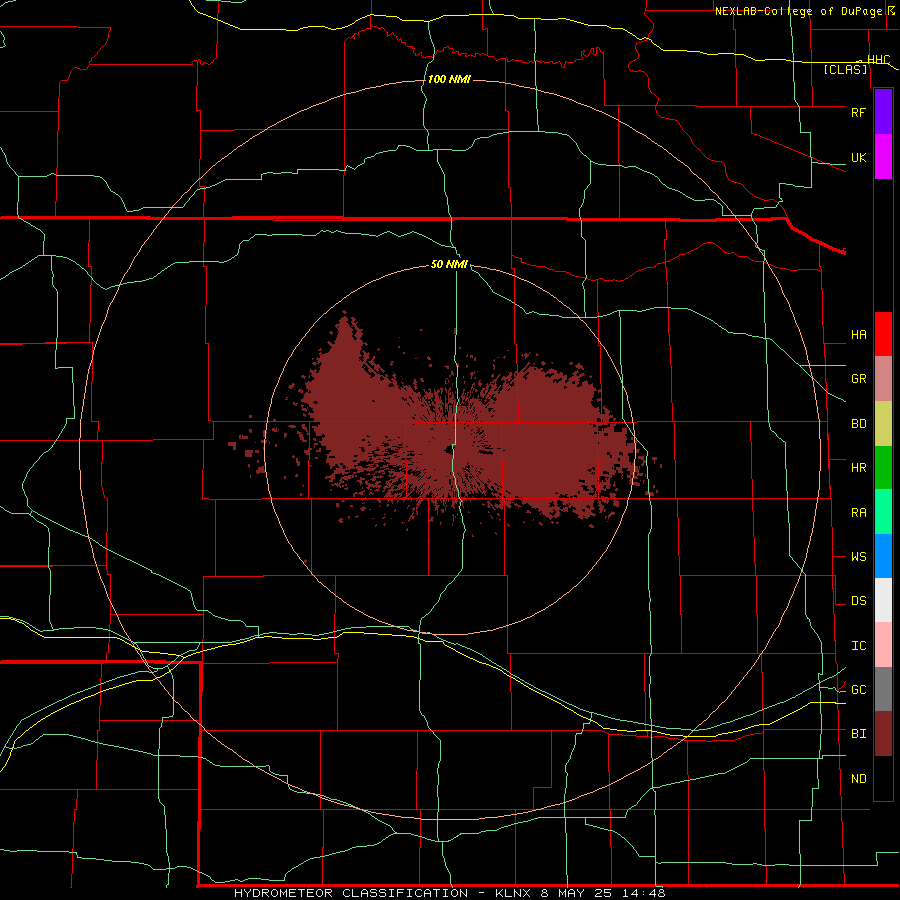Screen dimensions: 900x900
Task: Click the HR green legend swatch
Action: click(883, 468)
